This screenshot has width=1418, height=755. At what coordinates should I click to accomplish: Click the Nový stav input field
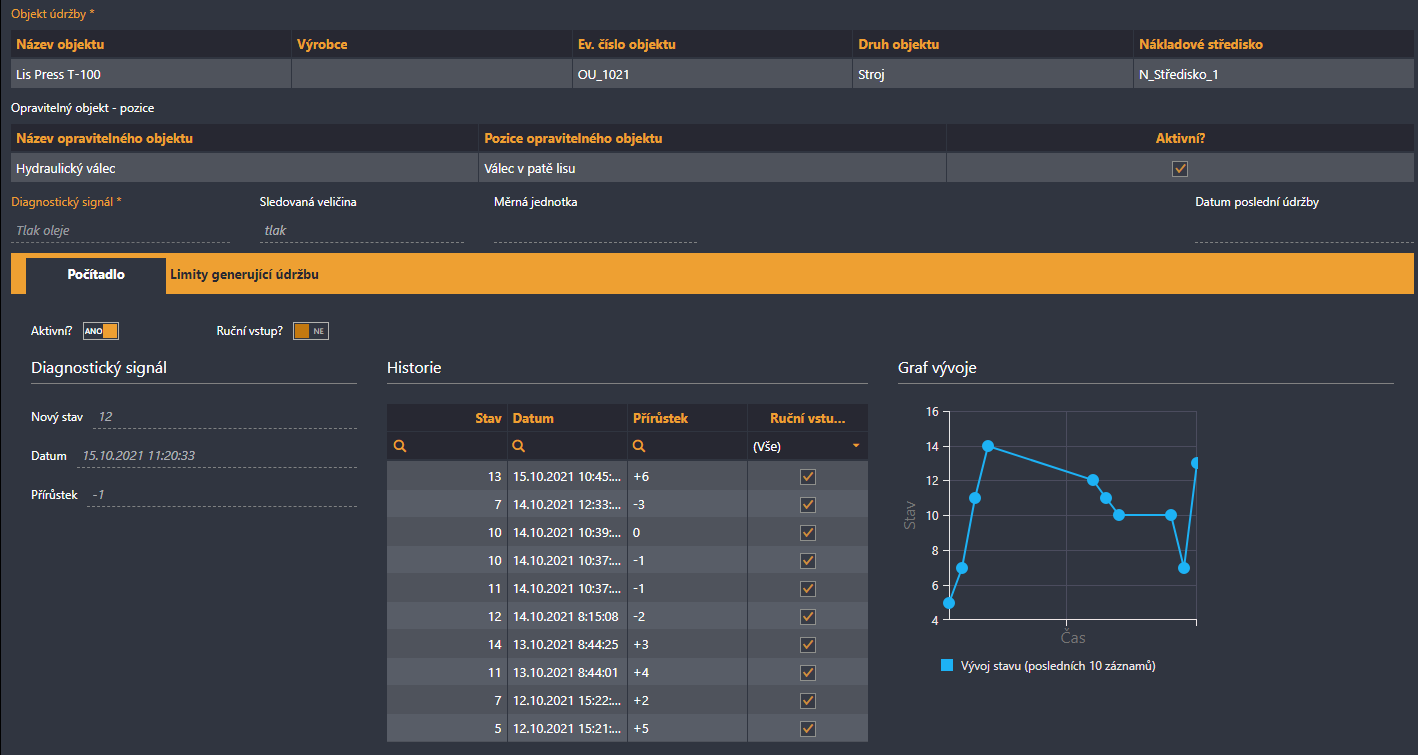coord(224,418)
